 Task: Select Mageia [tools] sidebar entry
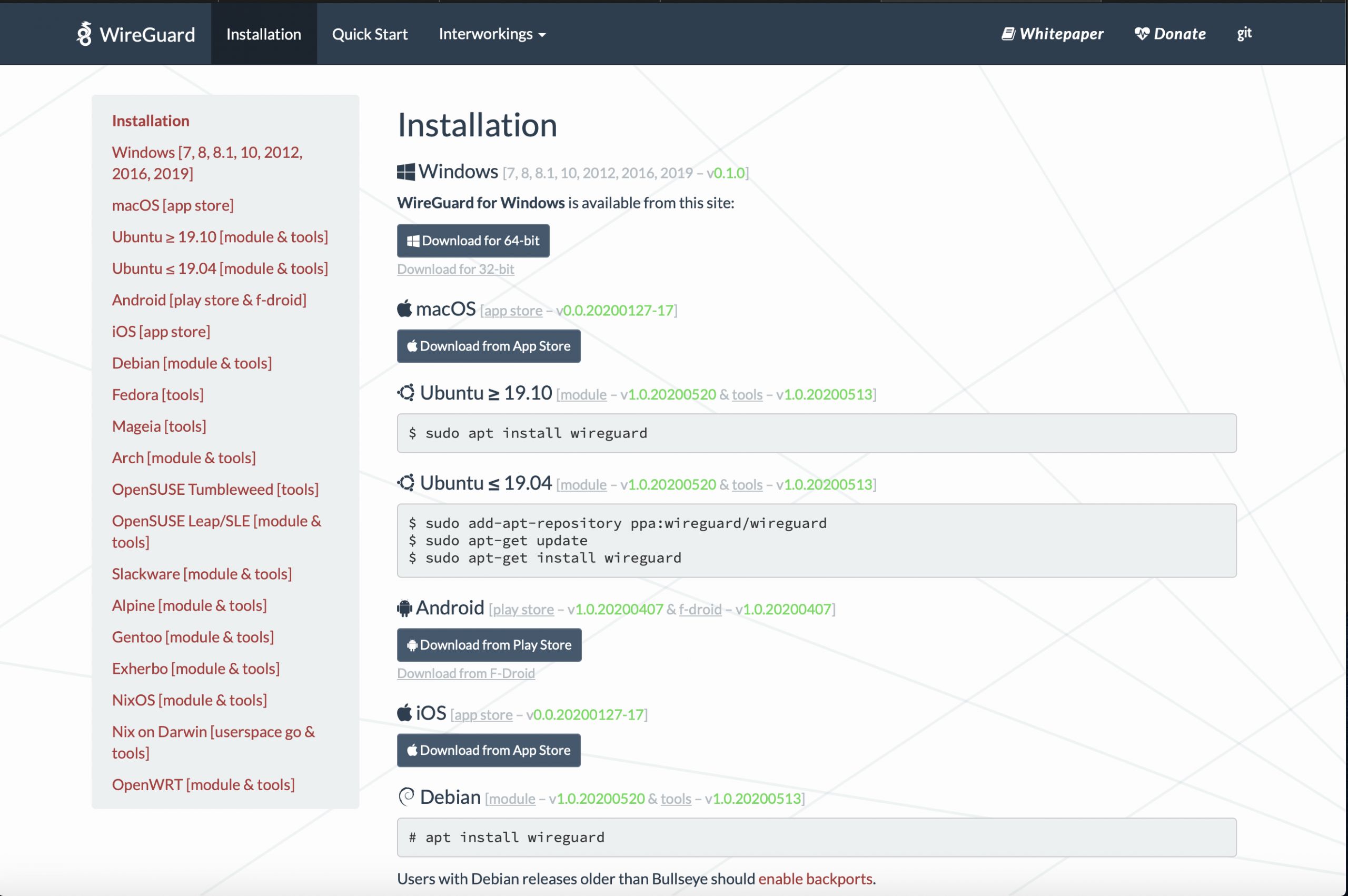click(x=159, y=426)
